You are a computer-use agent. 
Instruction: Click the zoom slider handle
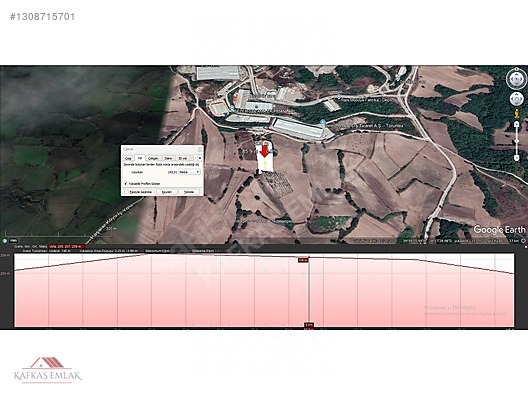(x=517, y=141)
